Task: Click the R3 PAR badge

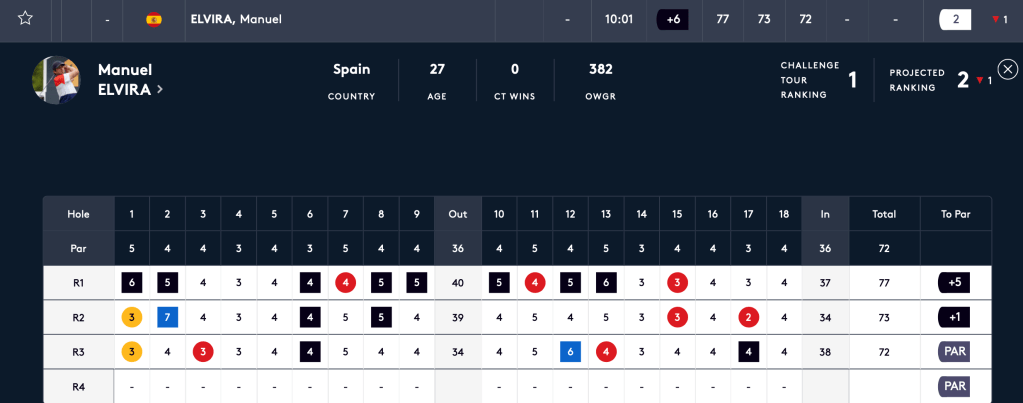Action: (x=954, y=352)
